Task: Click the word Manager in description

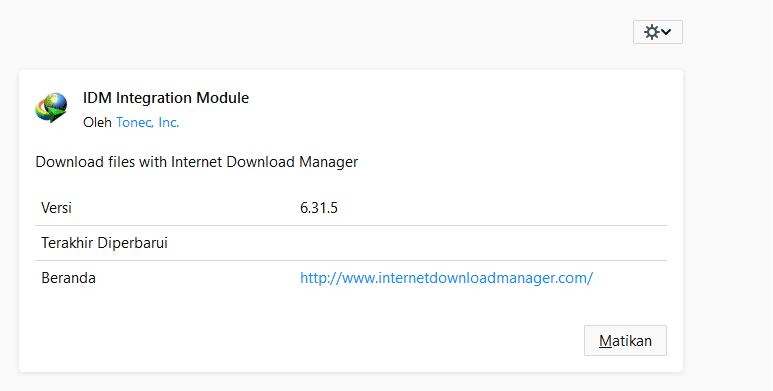Action: click(x=328, y=162)
